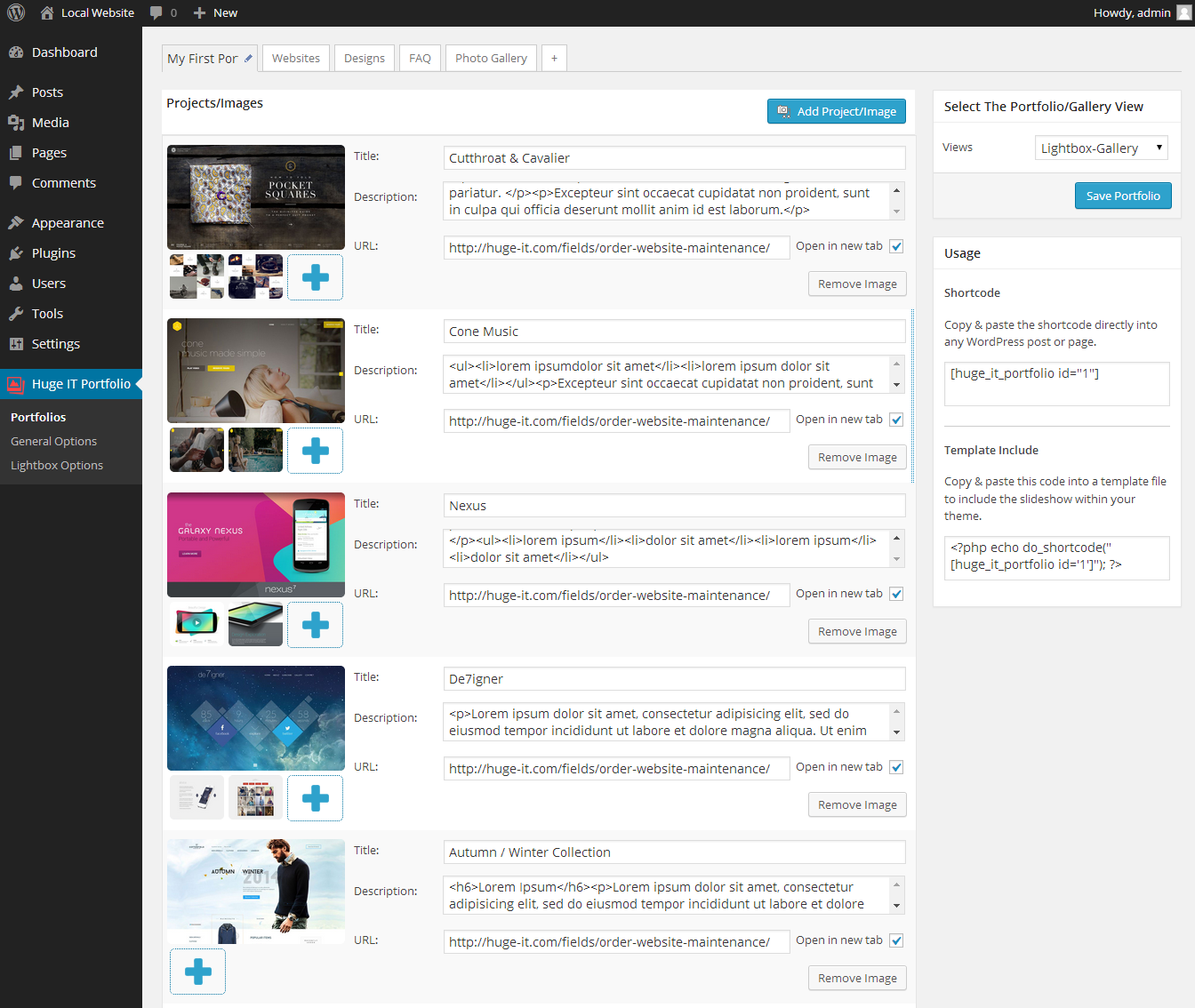Open the Portfolios submenu item
The image size is (1195, 1008).
point(38,418)
